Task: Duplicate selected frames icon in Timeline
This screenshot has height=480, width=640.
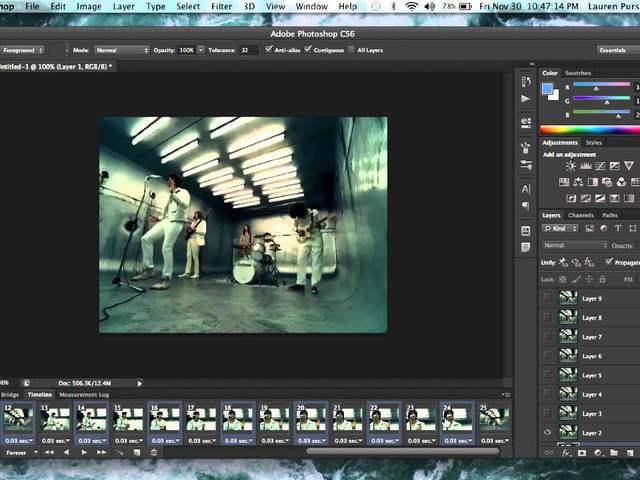Action: (137, 452)
